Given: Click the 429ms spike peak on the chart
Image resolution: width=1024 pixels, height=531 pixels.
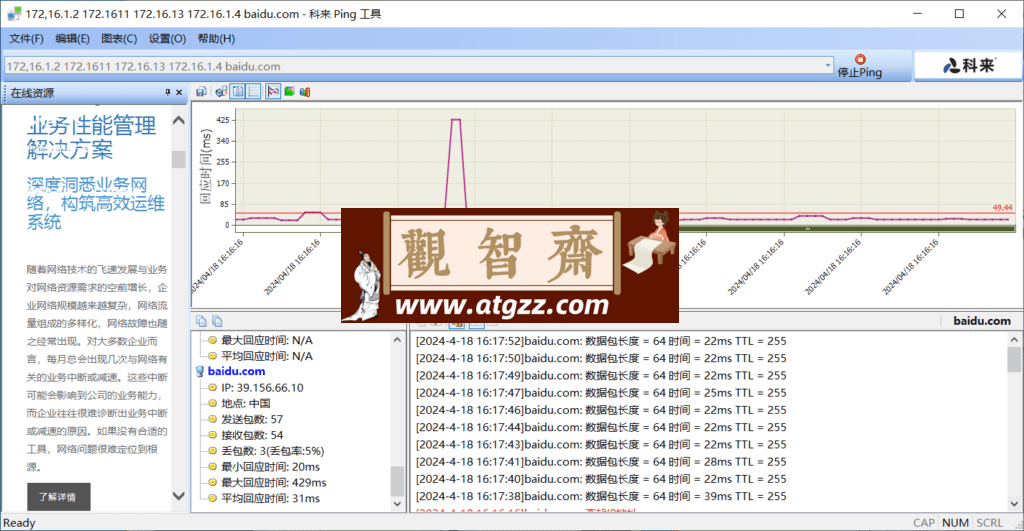Looking at the screenshot, I should (456, 120).
